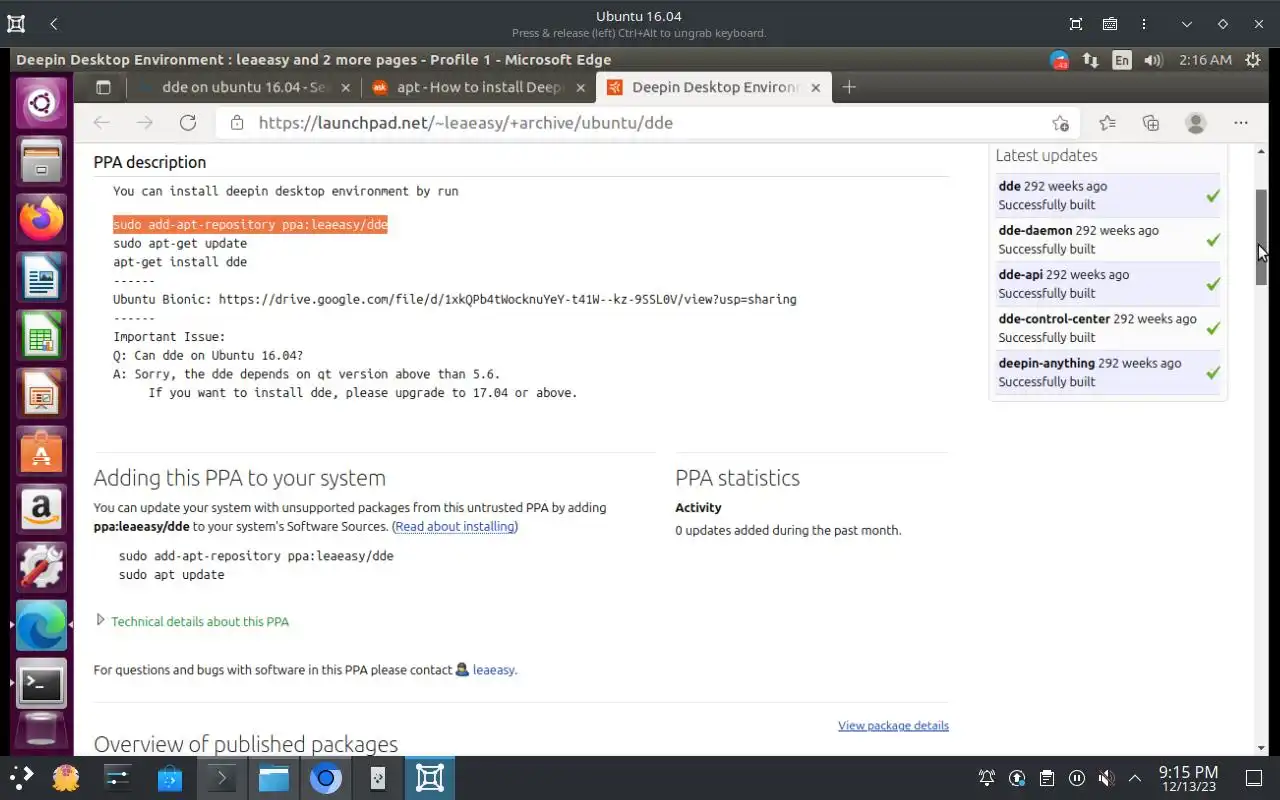The height and width of the screenshot is (800, 1280).
Task: Click highlighted add-apt-repository command
Action: click(250, 224)
